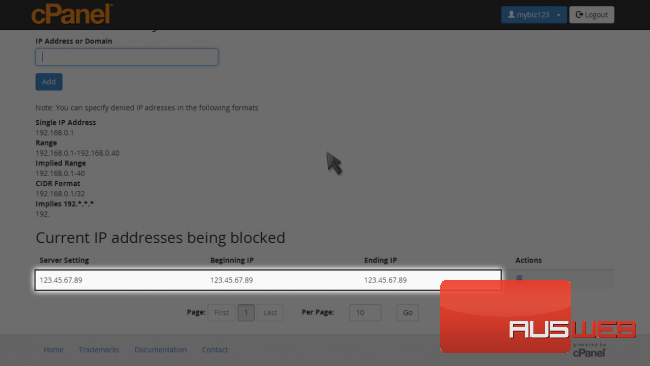Image resolution: width=650 pixels, height=366 pixels.
Task: Open the Documentation footer link
Action: [x=160, y=349]
